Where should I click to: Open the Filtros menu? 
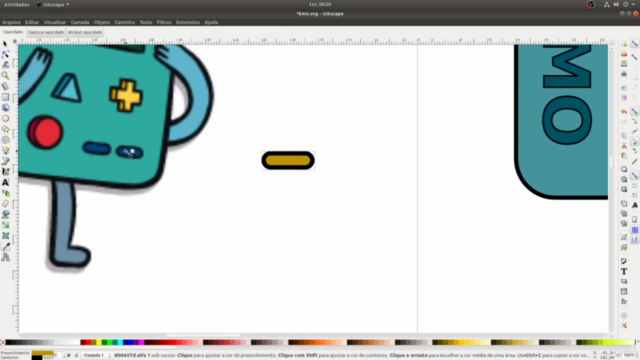[x=164, y=22]
